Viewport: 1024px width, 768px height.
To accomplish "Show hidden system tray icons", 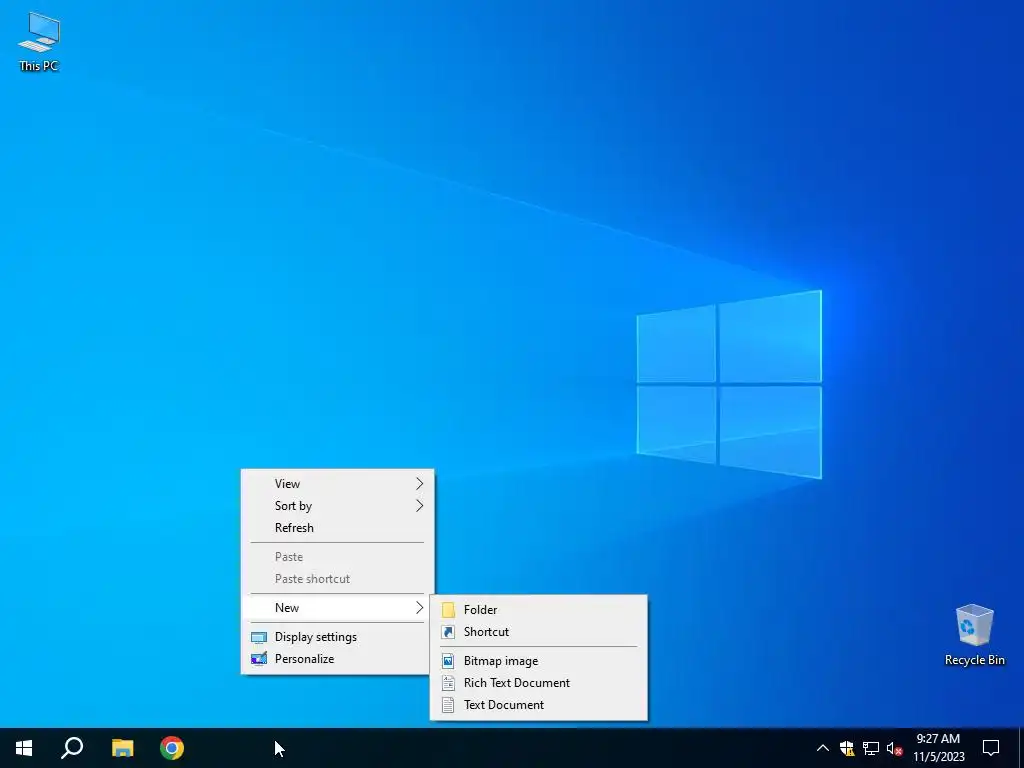I will point(823,748).
